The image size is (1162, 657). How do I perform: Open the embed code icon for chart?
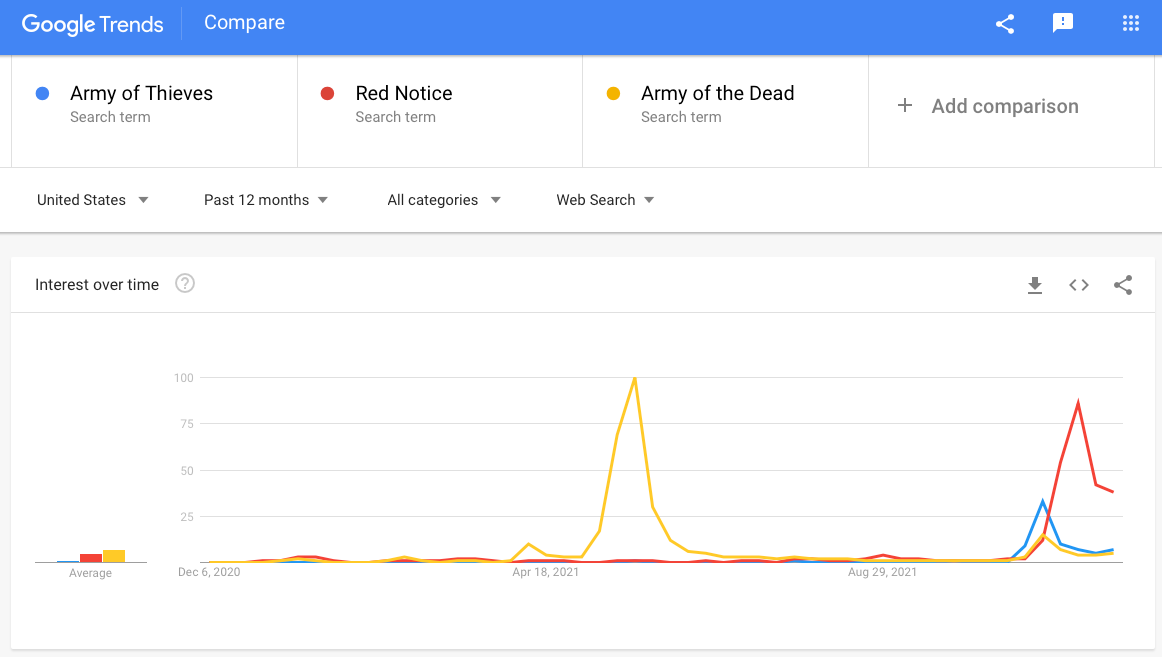pos(1079,285)
